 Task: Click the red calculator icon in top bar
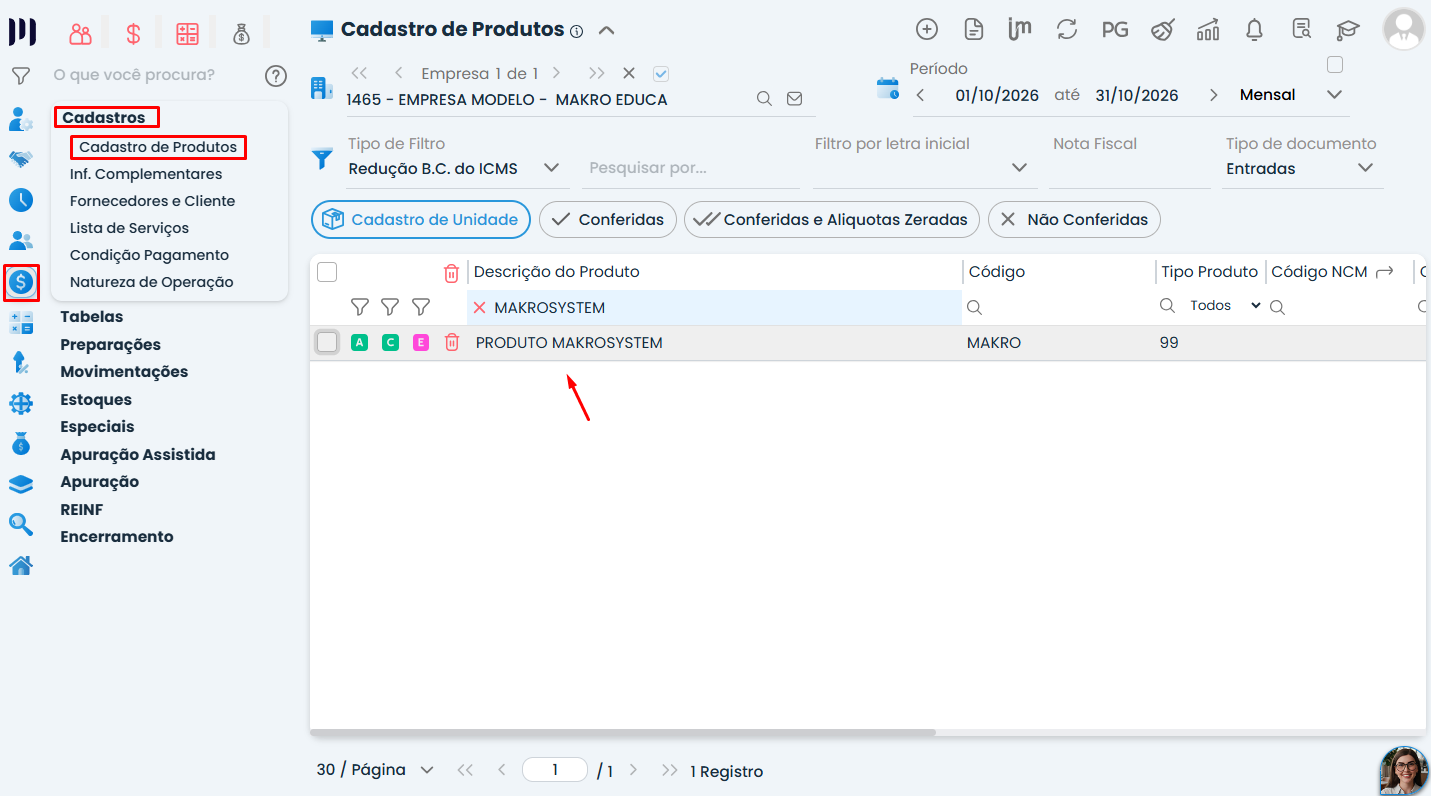click(x=187, y=34)
